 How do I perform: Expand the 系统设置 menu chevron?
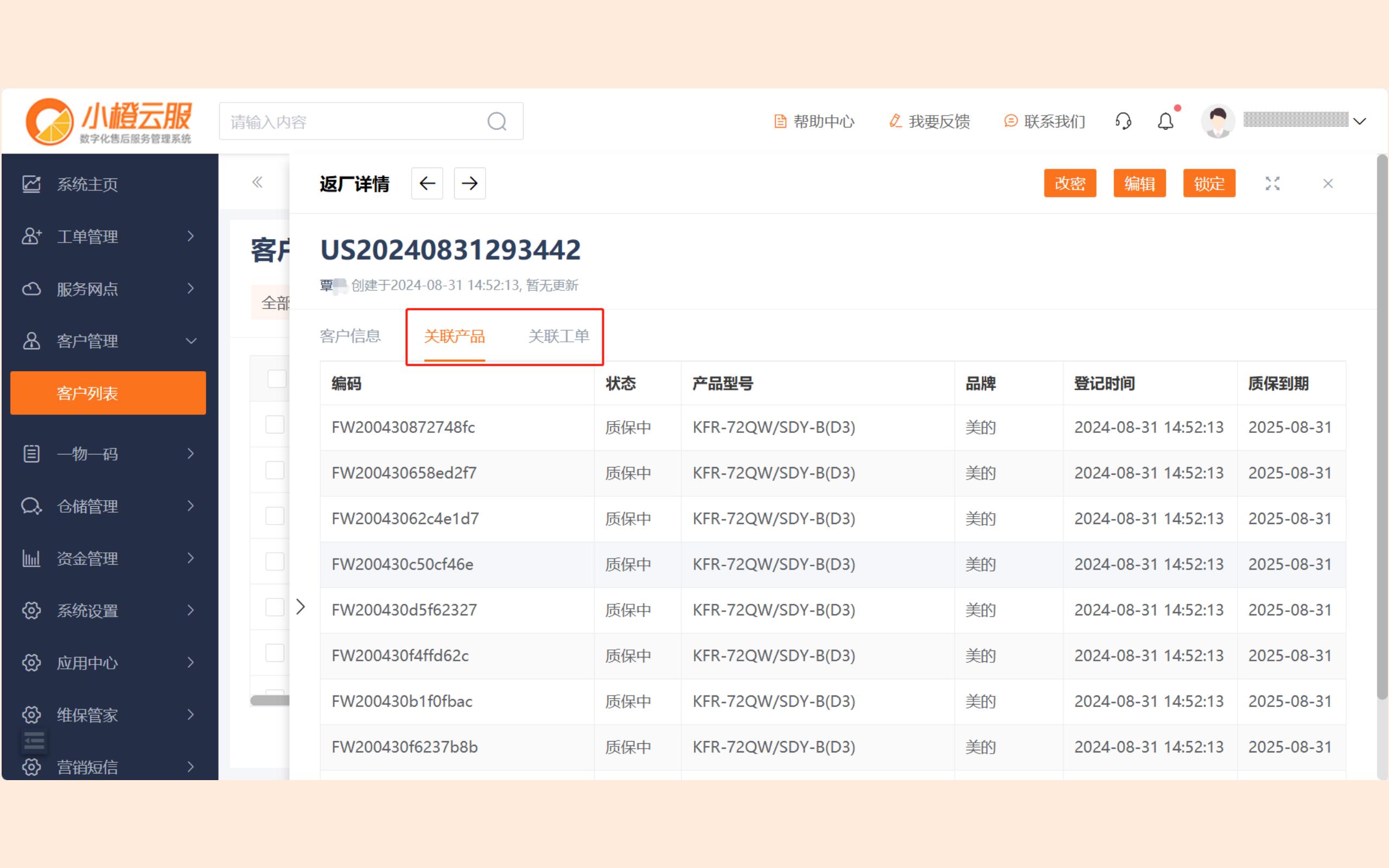click(x=191, y=610)
